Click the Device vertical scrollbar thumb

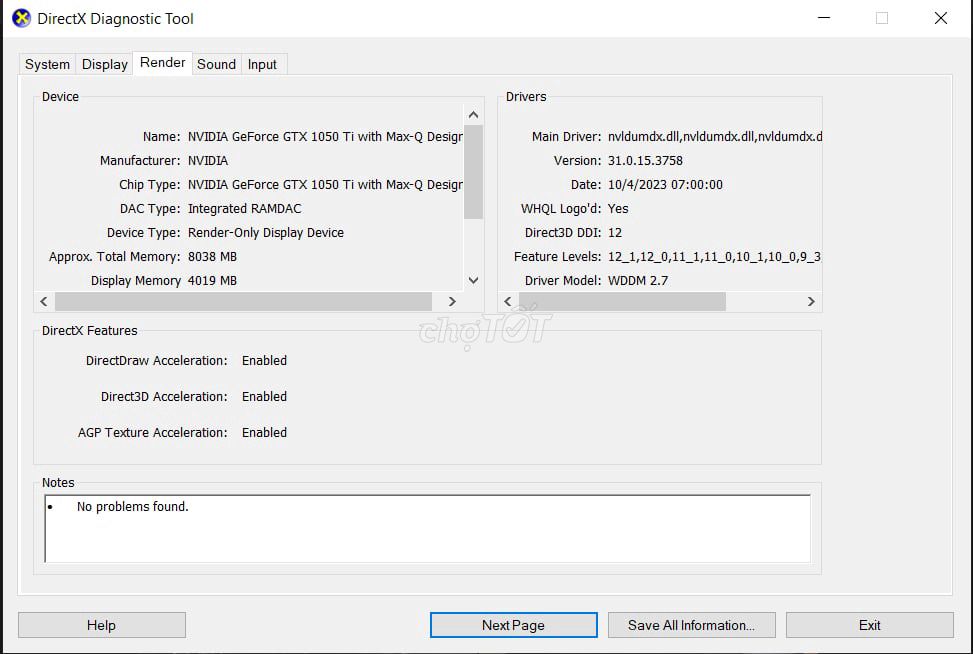tap(473, 172)
